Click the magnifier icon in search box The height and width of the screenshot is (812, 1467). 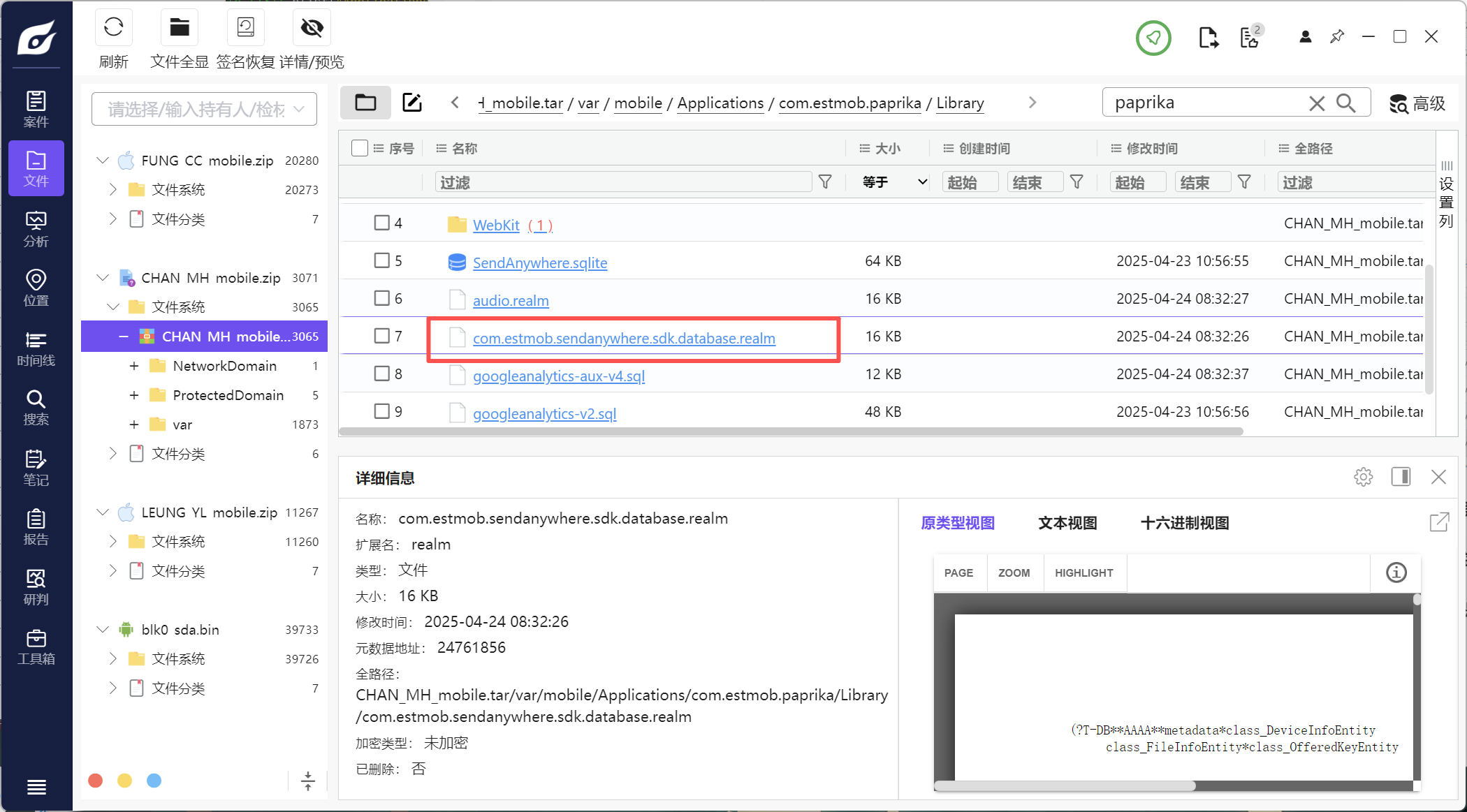pyautogui.click(x=1345, y=103)
